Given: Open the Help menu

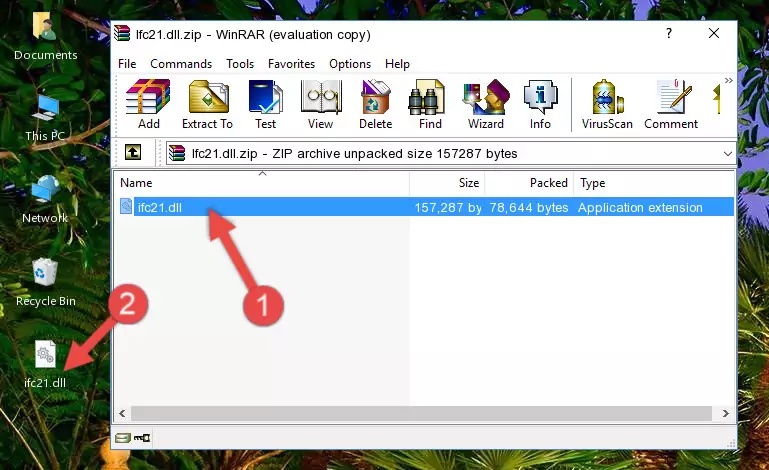Looking at the screenshot, I should 397,64.
